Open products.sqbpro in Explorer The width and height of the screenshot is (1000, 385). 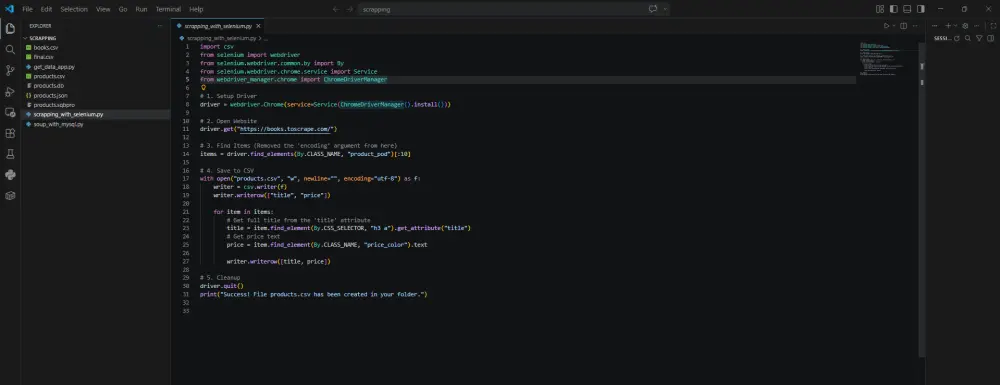click(54, 105)
